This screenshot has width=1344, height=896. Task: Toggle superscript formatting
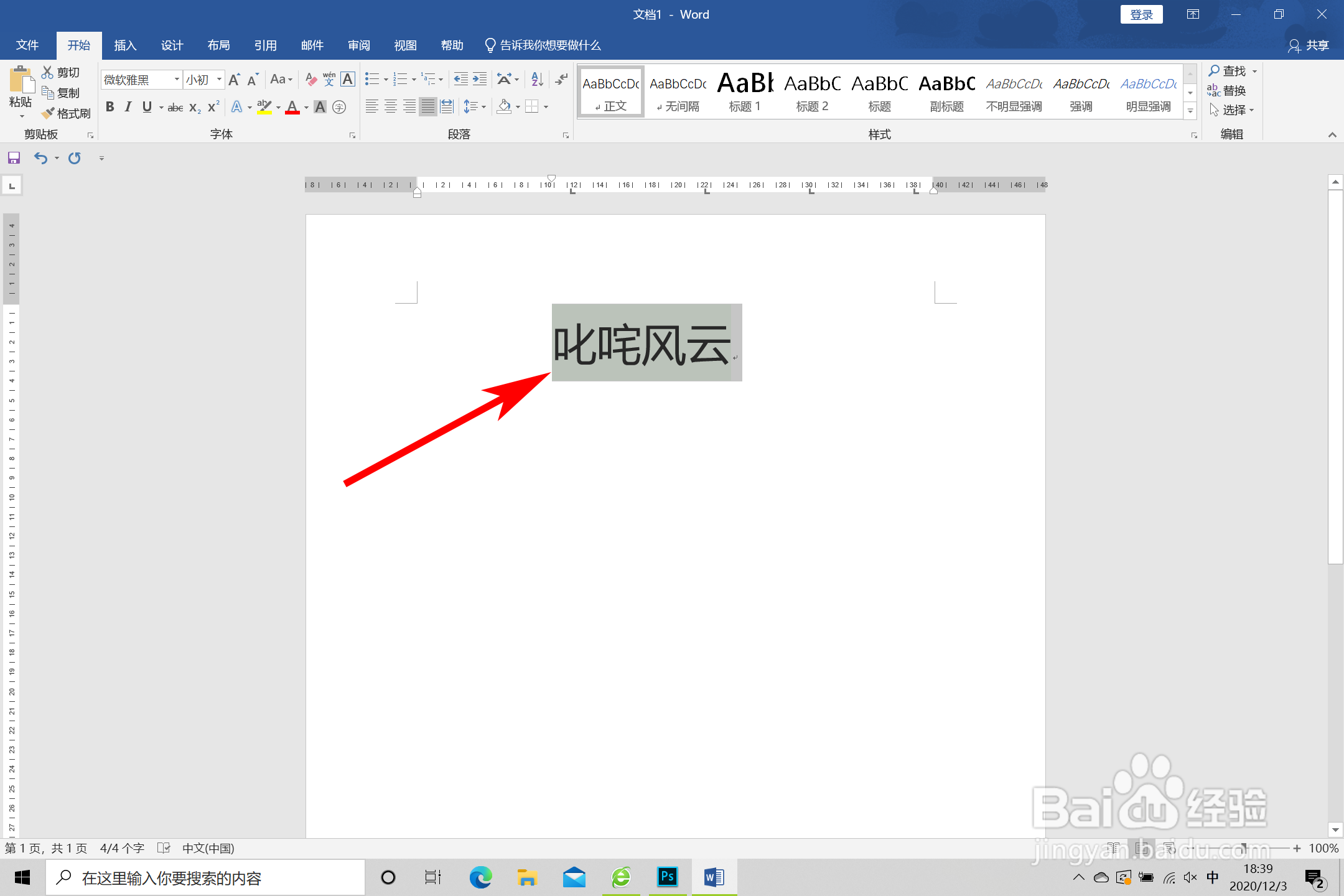click(213, 107)
